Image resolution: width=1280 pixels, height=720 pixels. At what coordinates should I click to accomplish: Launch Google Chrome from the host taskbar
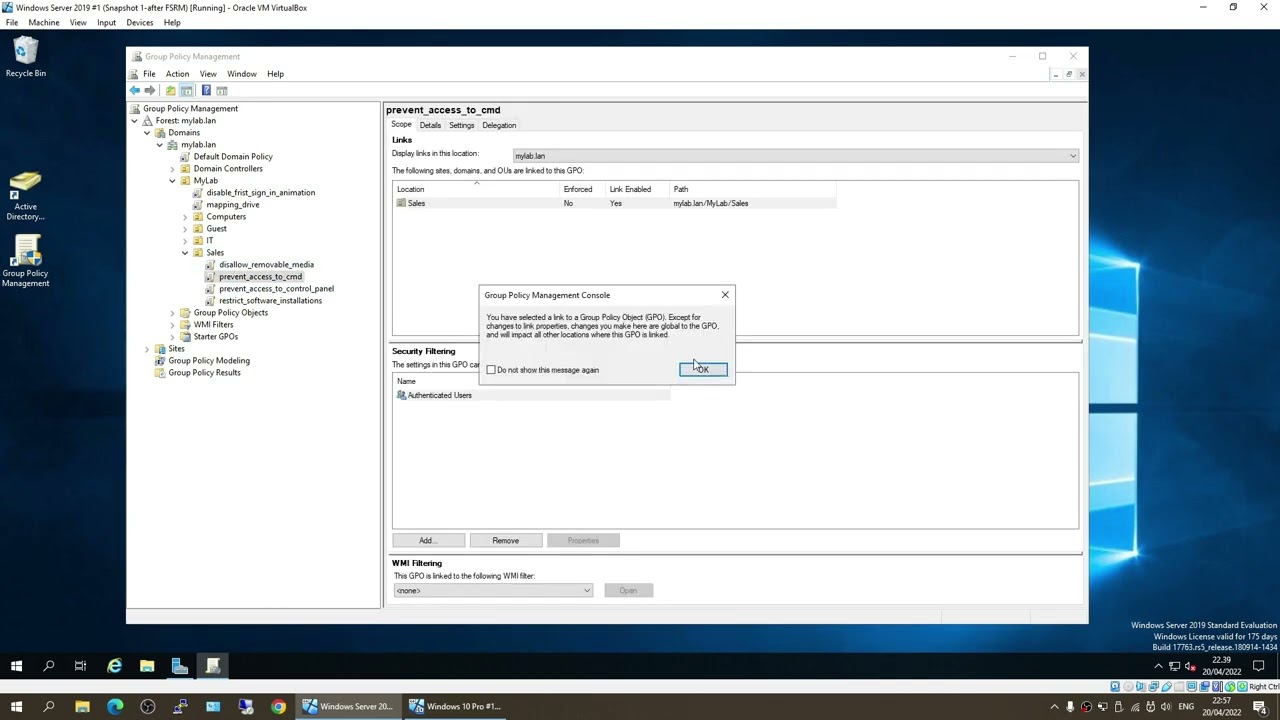[278, 707]
